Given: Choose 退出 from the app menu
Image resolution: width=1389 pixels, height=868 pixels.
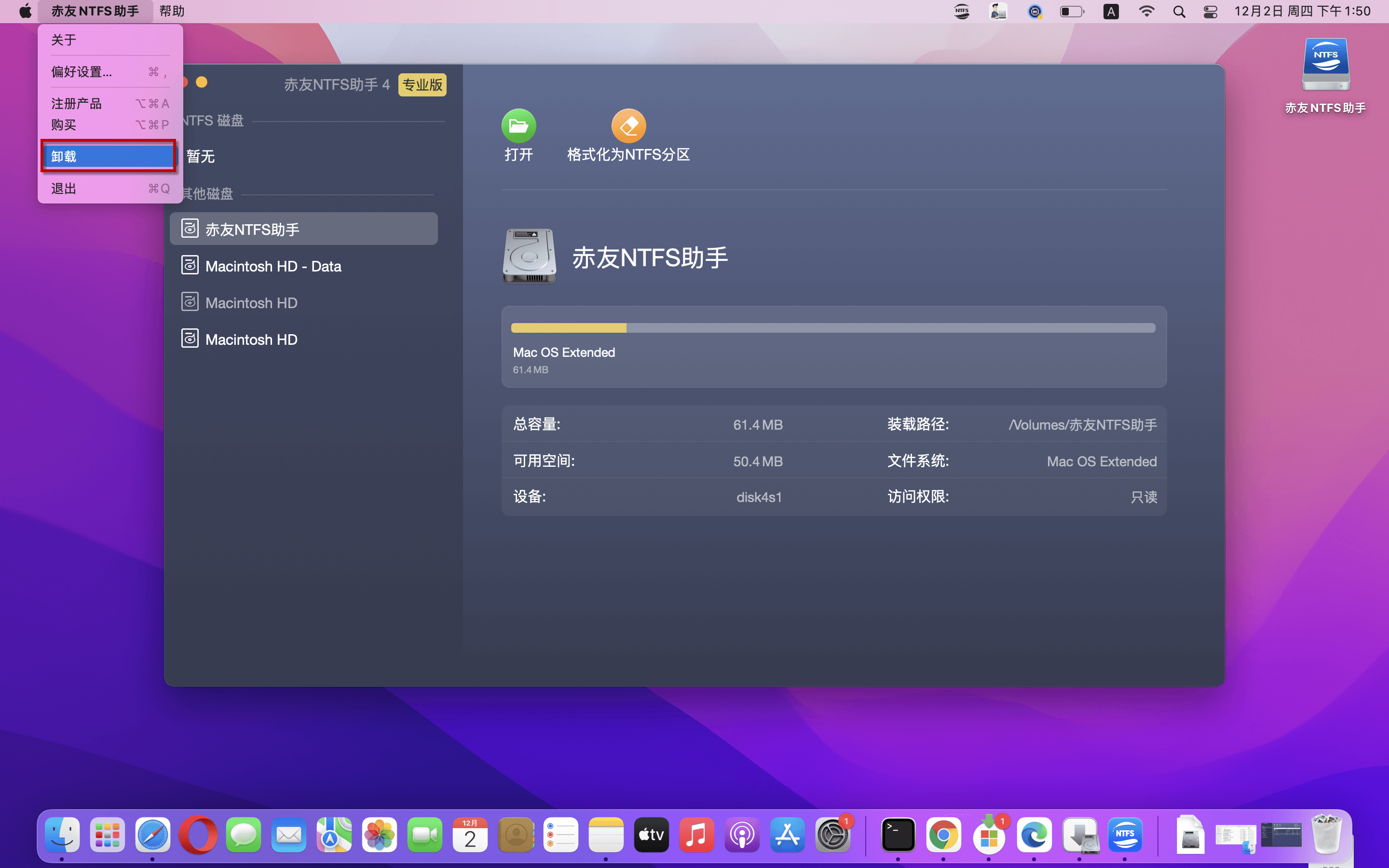Looking at the screenshot, I should [x=110, y=188].
